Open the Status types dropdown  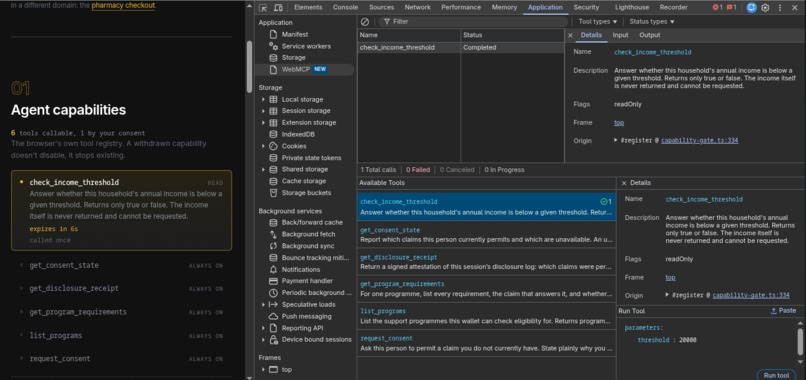click(652, 22)
